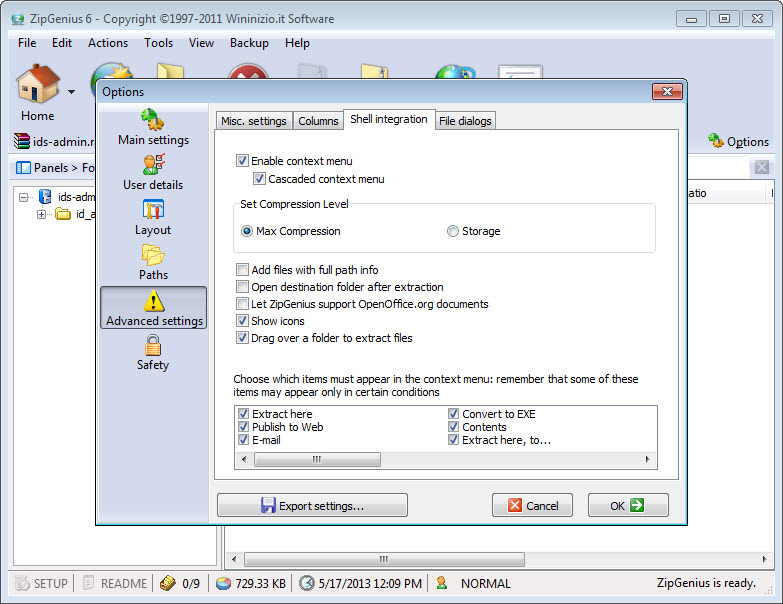Select id_a folder in tree

[x=75, y=215]
